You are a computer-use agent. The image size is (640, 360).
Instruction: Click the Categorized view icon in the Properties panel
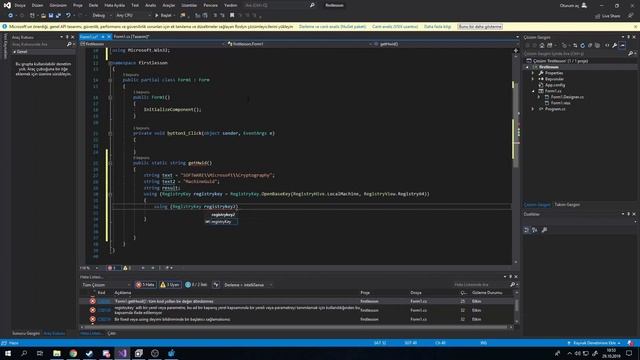coord(527,230)
